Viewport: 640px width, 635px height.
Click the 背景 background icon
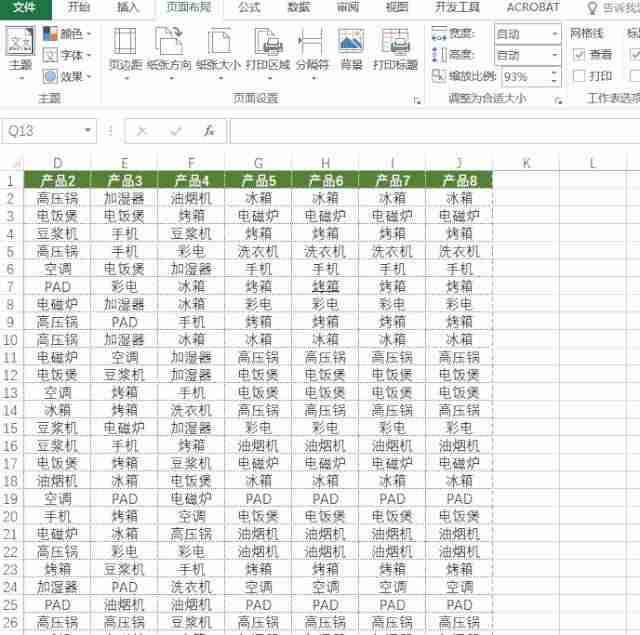coord(351,42)
